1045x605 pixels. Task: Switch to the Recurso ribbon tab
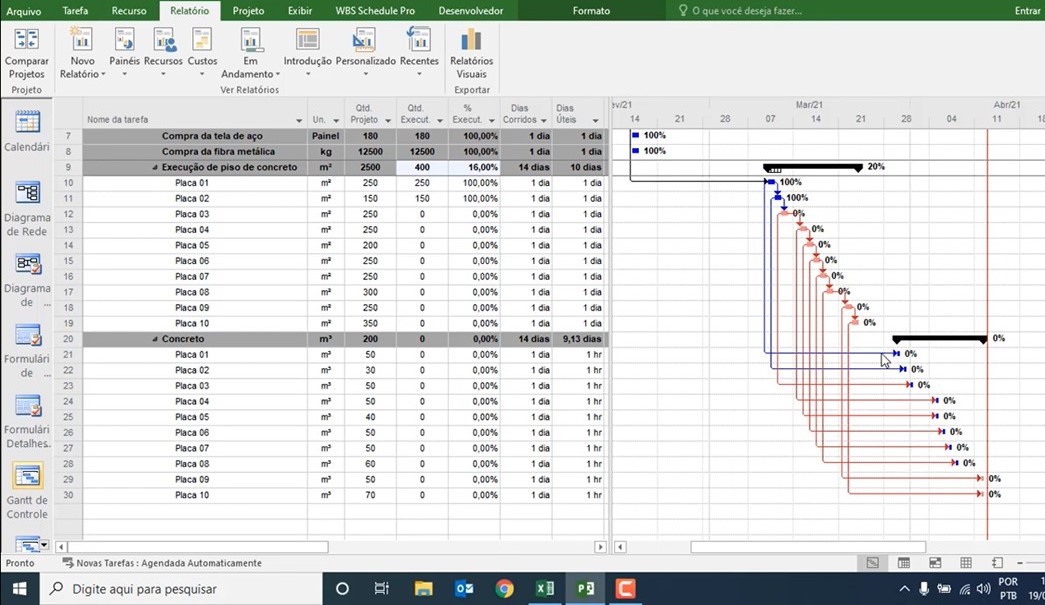click(129, 11)
